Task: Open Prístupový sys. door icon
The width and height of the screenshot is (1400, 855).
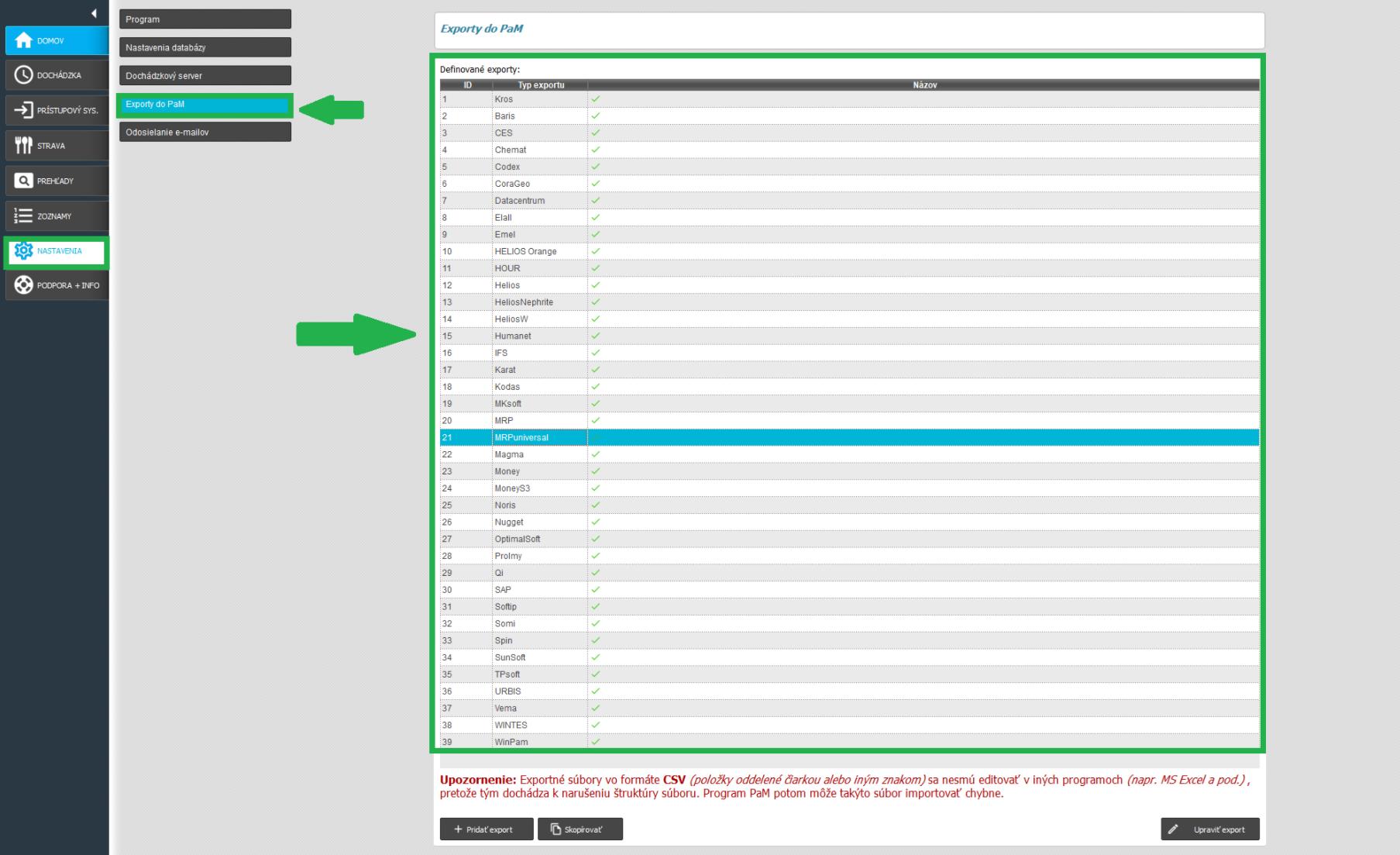Action: (24, 110)
